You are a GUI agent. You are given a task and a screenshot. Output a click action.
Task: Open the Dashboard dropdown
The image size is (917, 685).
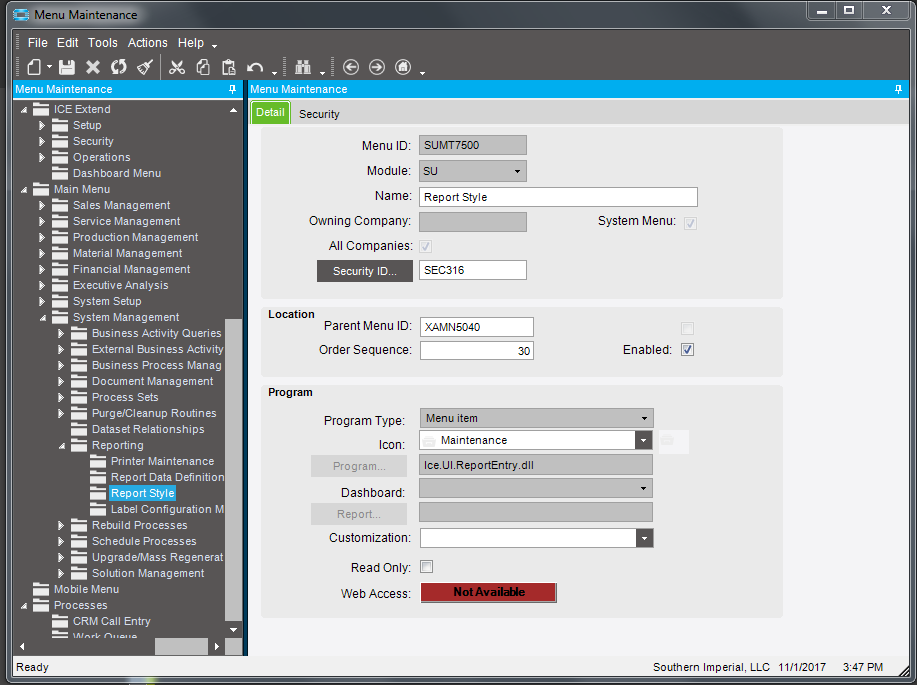643,488
